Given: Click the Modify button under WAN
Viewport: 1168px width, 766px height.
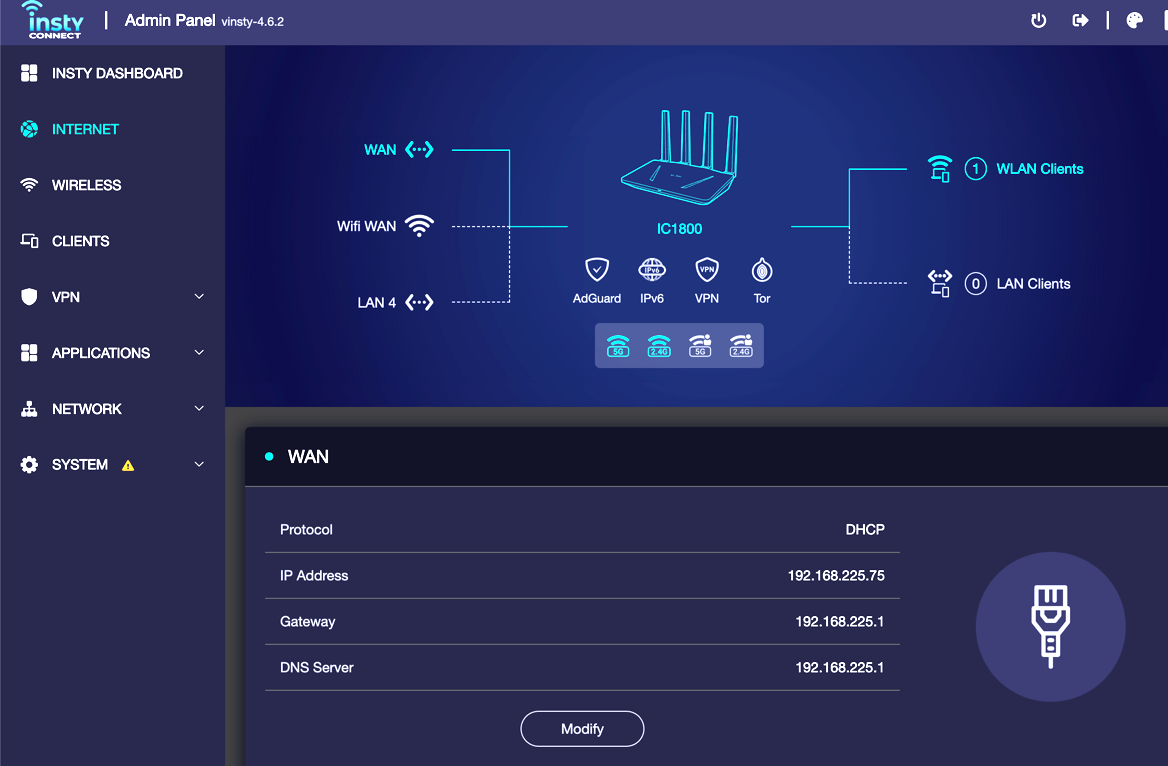Looking at the screenshot, I should click(582, 729).
